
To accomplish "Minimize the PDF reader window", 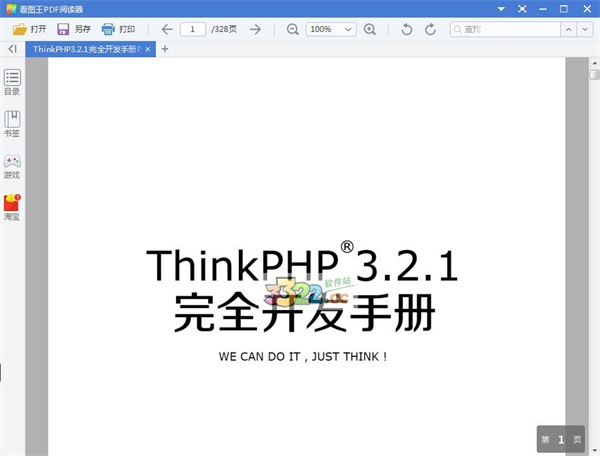I will [543, 9].
